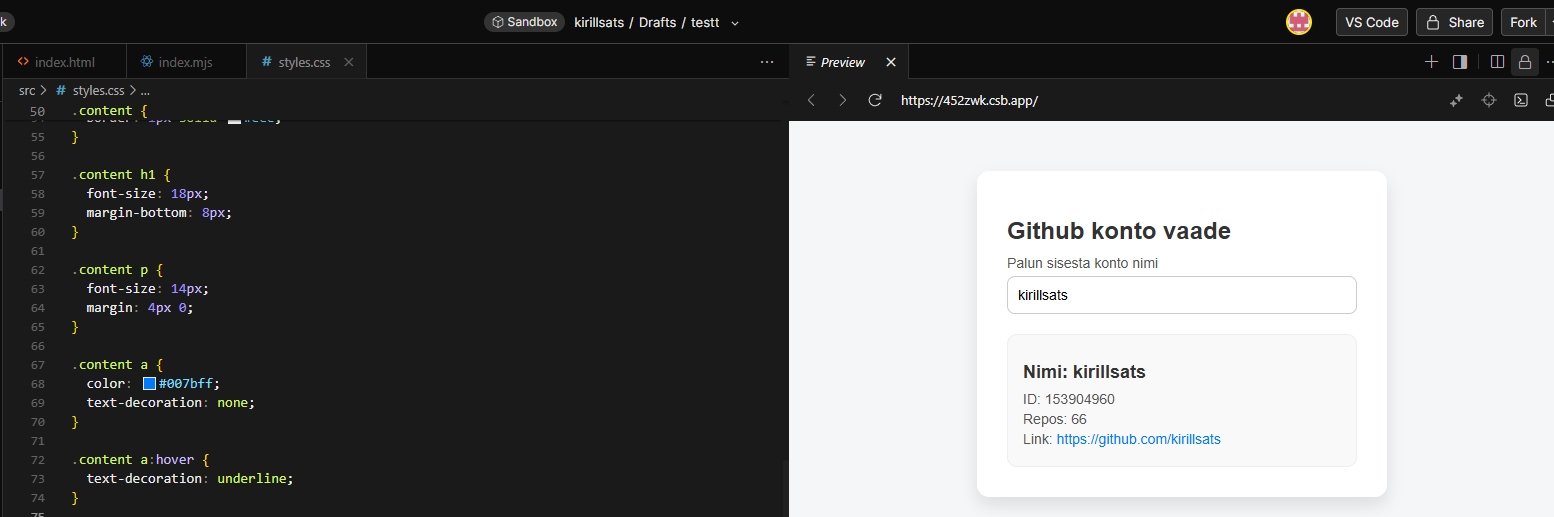Screen dimensions: 1554x517
Task: Click the konto nimi input field
Action: [1181, 295]
